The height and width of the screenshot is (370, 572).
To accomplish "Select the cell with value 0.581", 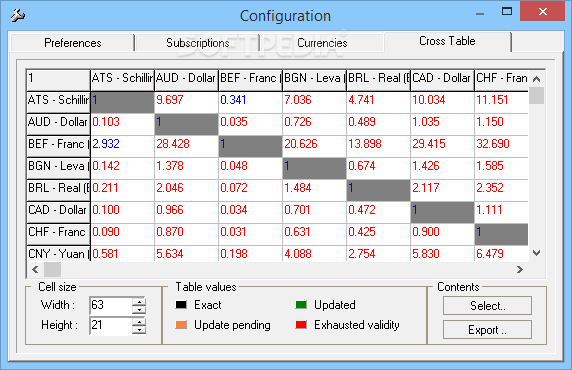I will [x=122, y=254].
